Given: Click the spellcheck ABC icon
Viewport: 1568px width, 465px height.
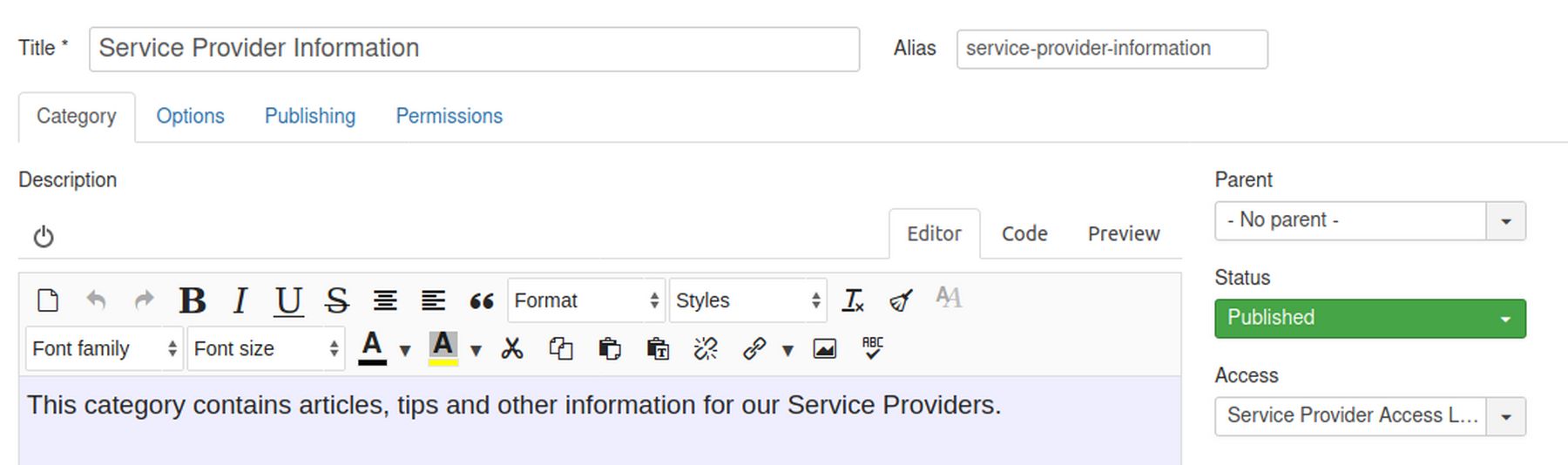Looking at the screenshot, I should (872, 348).
